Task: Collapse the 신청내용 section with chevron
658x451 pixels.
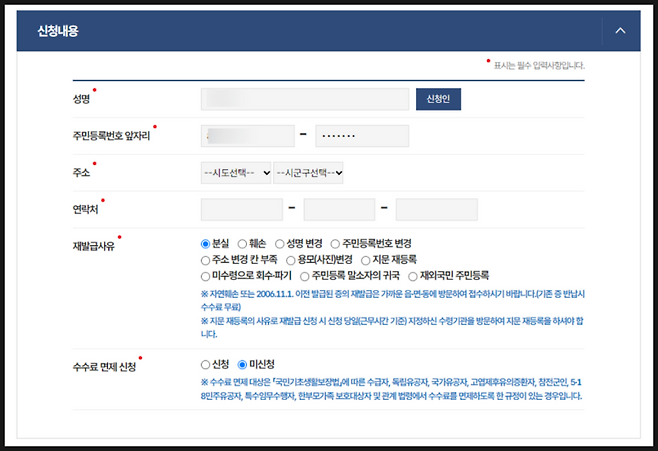Action: [620, 30]
